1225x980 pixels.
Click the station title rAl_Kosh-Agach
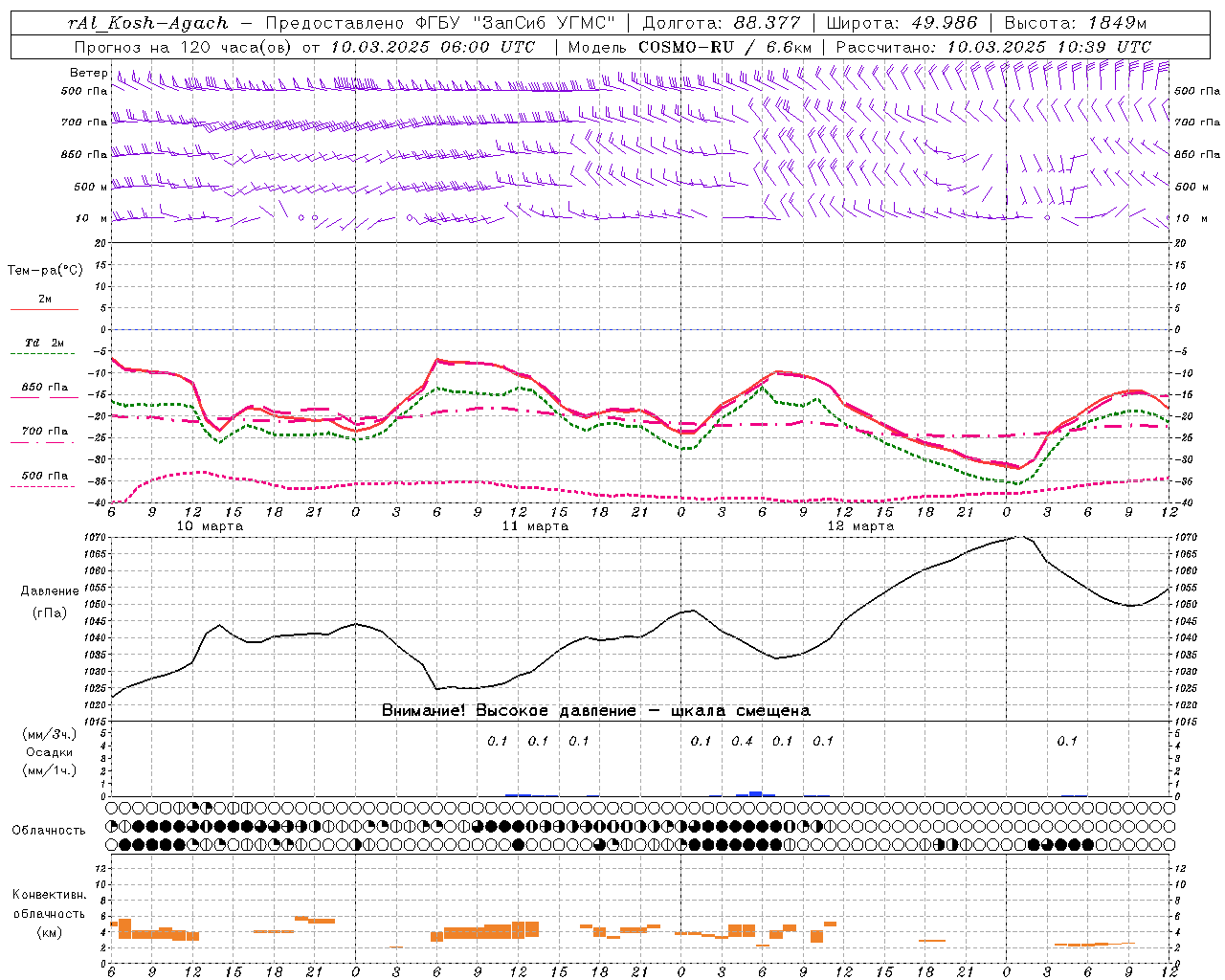click(148, 23)
